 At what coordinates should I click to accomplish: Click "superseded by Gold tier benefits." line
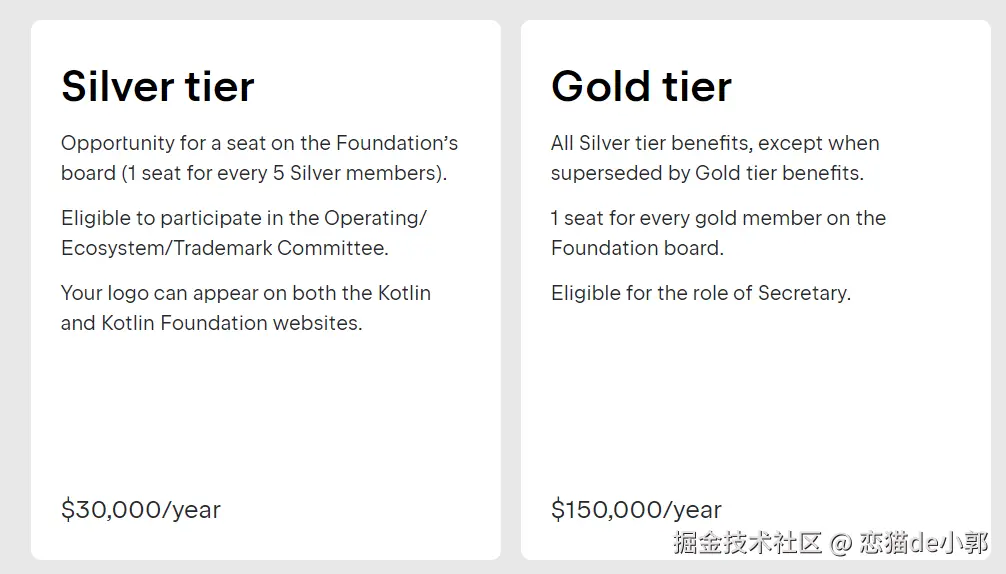706,173
